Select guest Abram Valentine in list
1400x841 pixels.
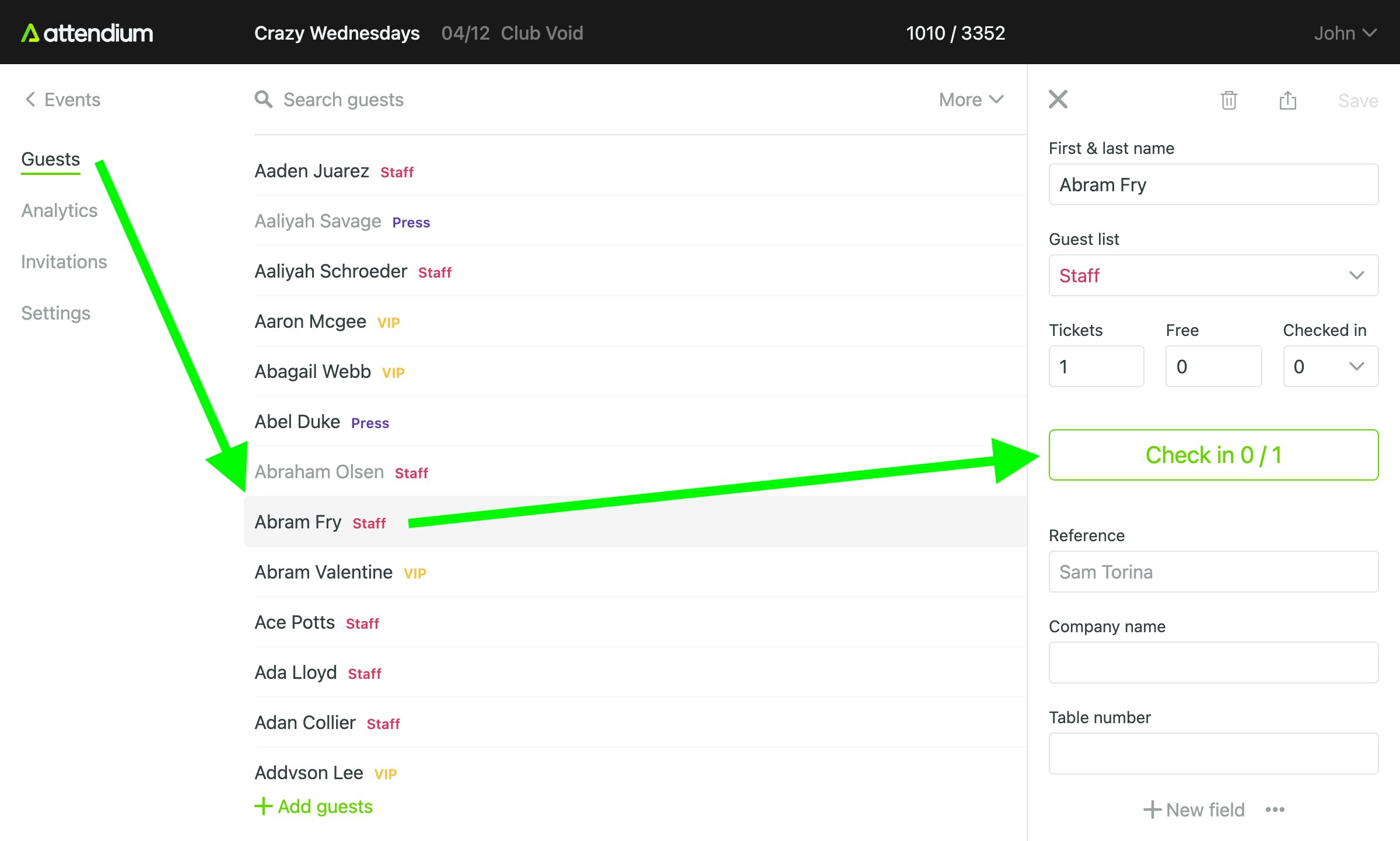coord(324,572)
